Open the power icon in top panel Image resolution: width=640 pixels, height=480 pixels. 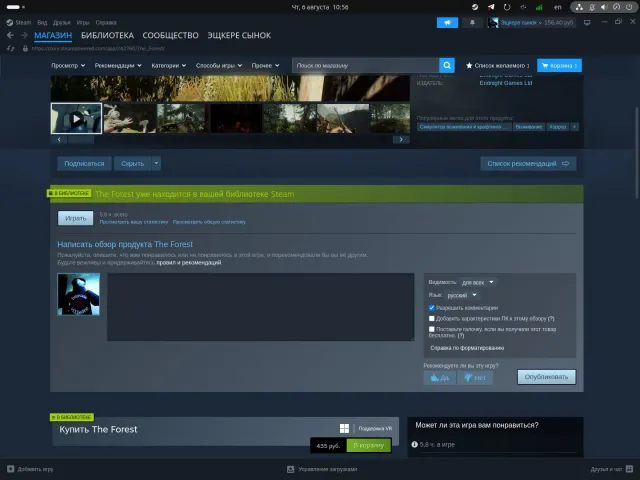[x=629, y=7]
